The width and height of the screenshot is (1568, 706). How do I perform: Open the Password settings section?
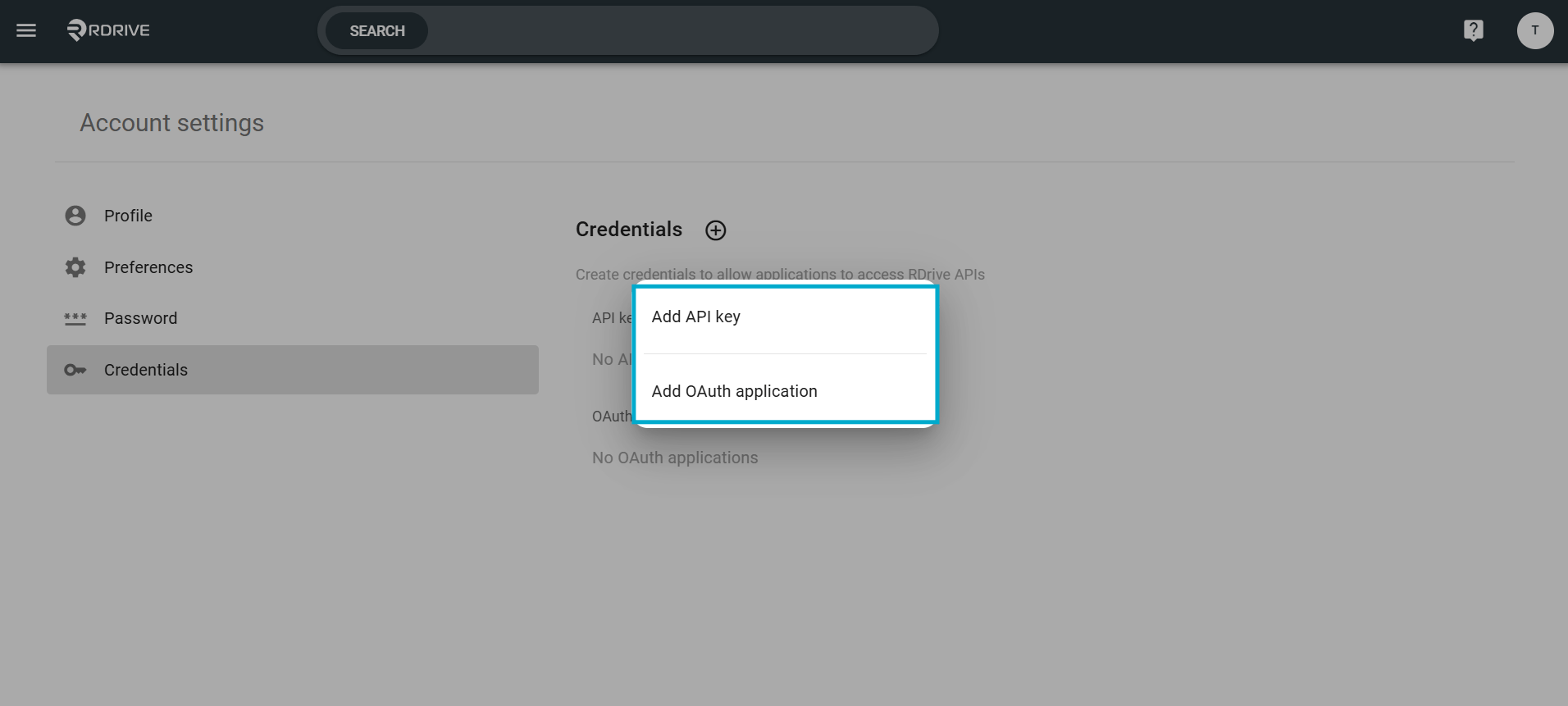tap(293, 318)
